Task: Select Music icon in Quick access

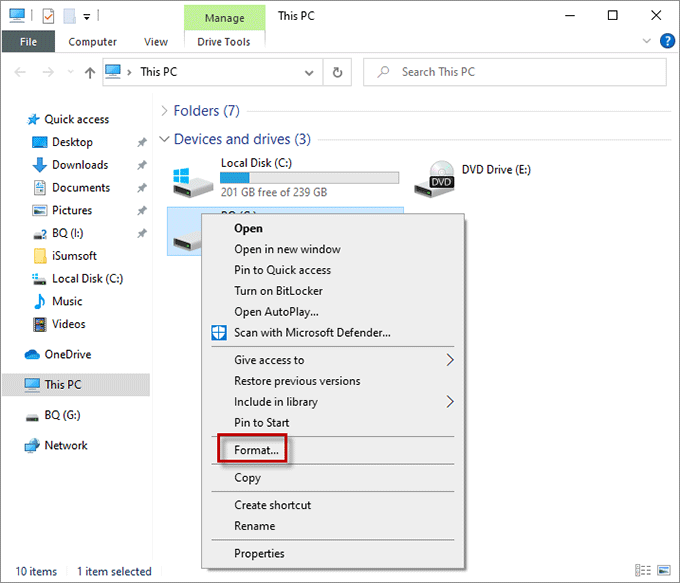Action: tap(39, 301)
